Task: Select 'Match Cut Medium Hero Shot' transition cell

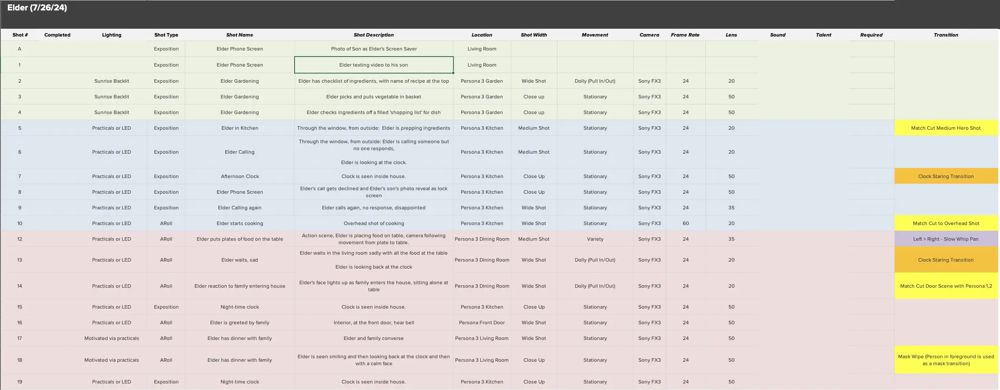Action: coord(946,128)
